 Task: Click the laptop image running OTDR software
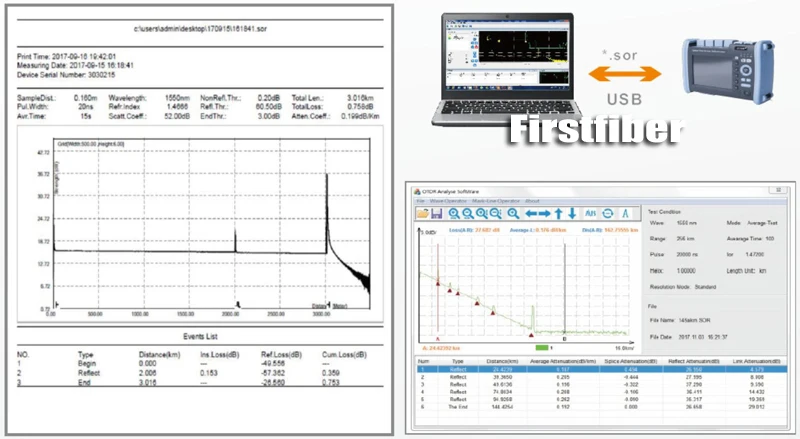pos(508,69)
